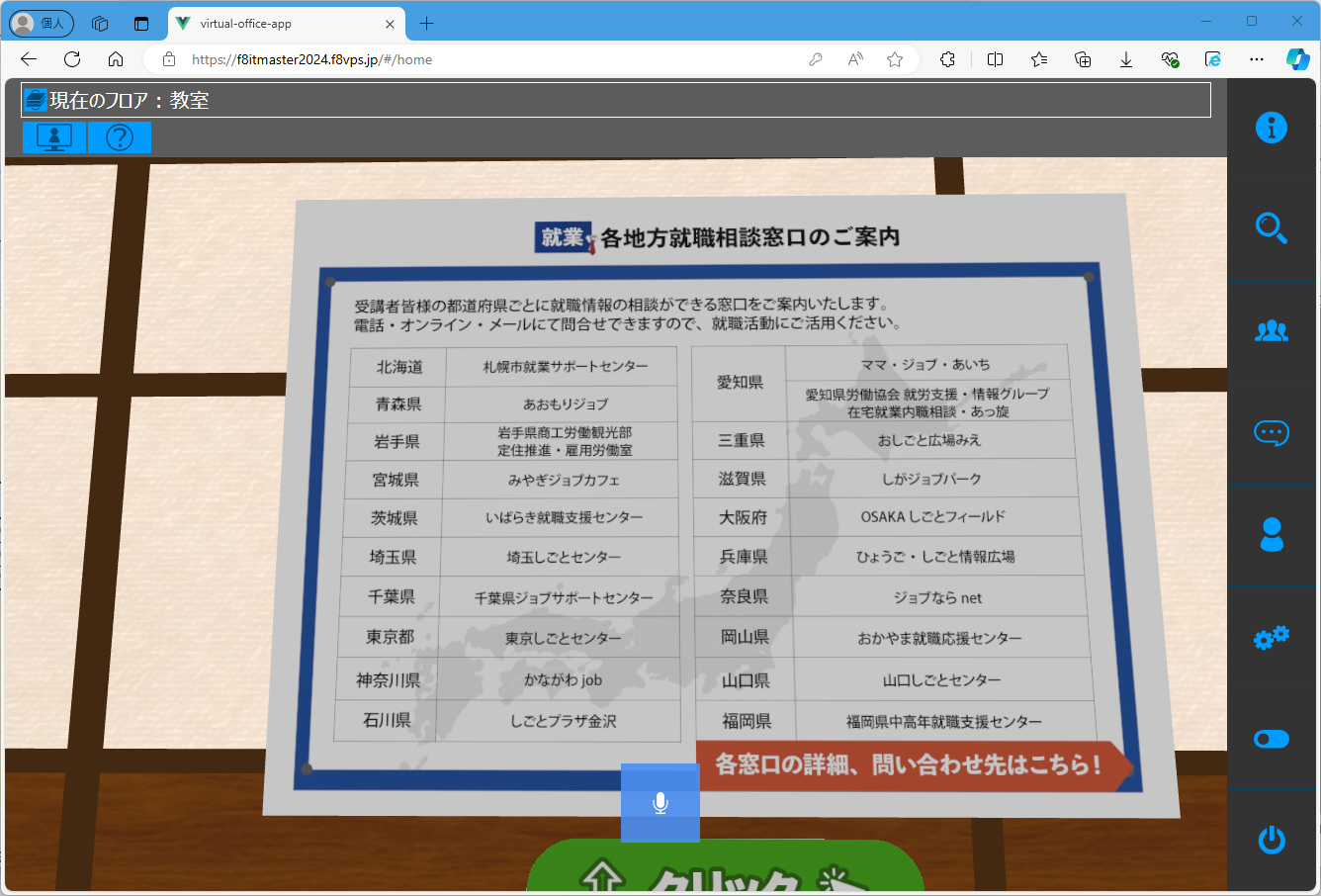Click おかやま就職応援センター entry

[x=940, y=639]
